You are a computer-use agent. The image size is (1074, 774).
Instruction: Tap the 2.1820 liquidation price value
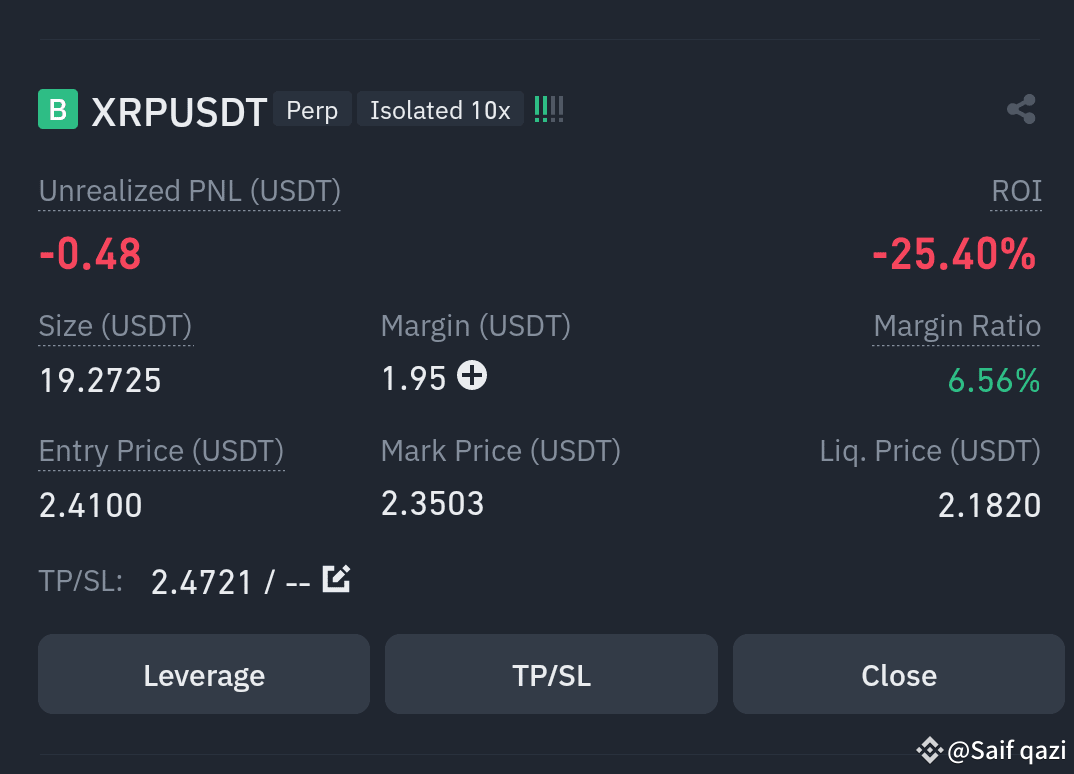tap(989, 506)
